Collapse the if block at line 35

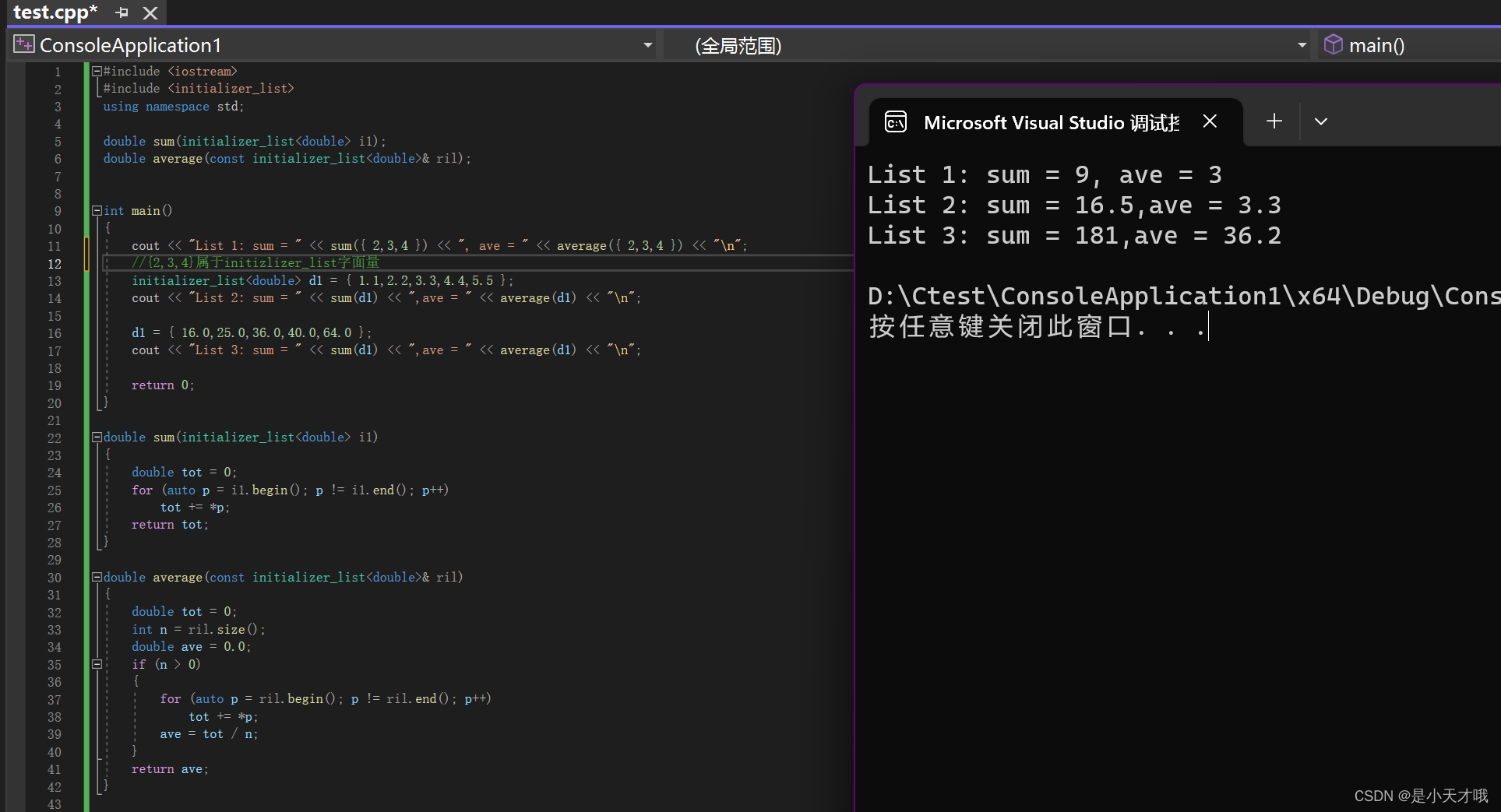click(97, 664)
